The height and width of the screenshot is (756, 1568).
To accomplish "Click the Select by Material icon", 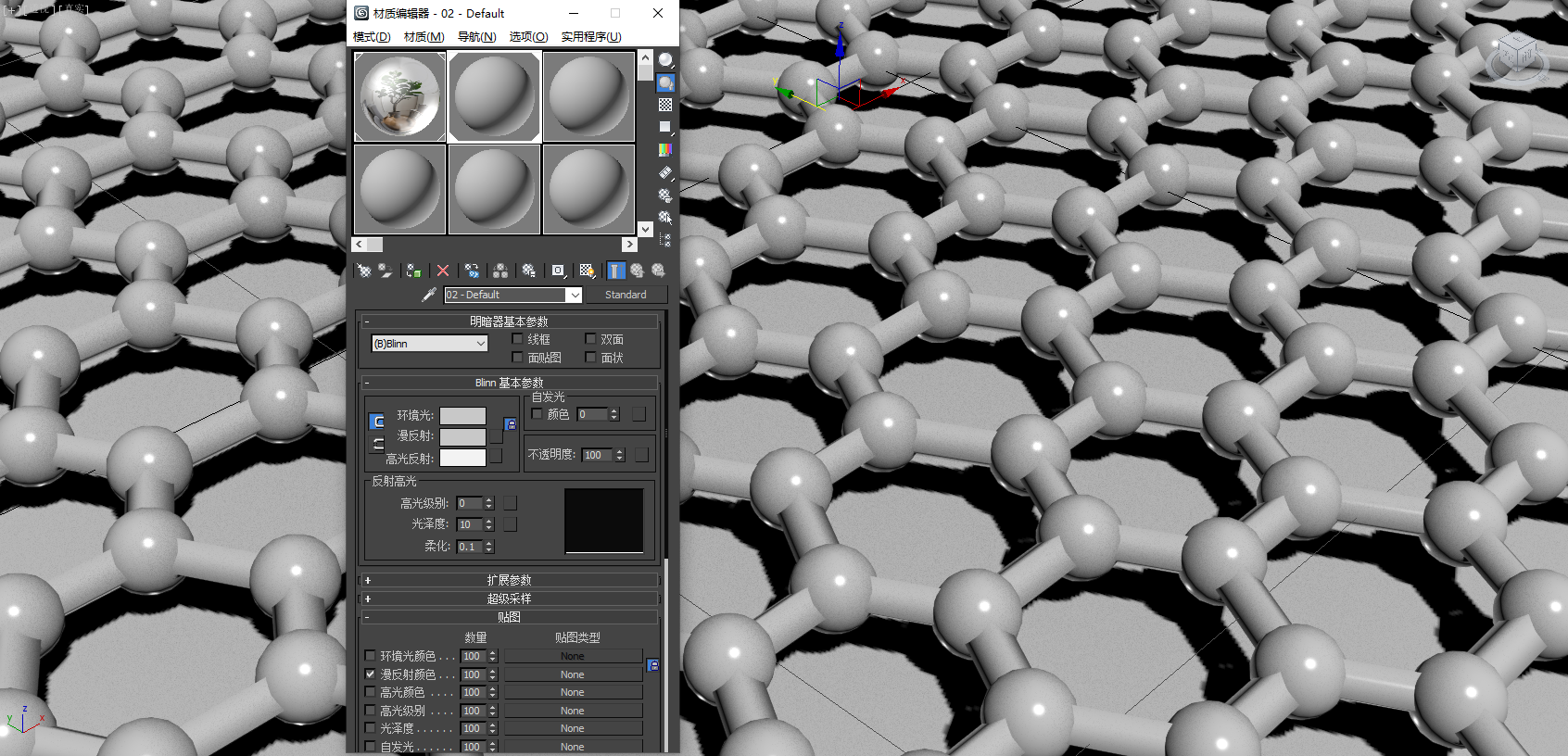I will click(x=665, y=218).
